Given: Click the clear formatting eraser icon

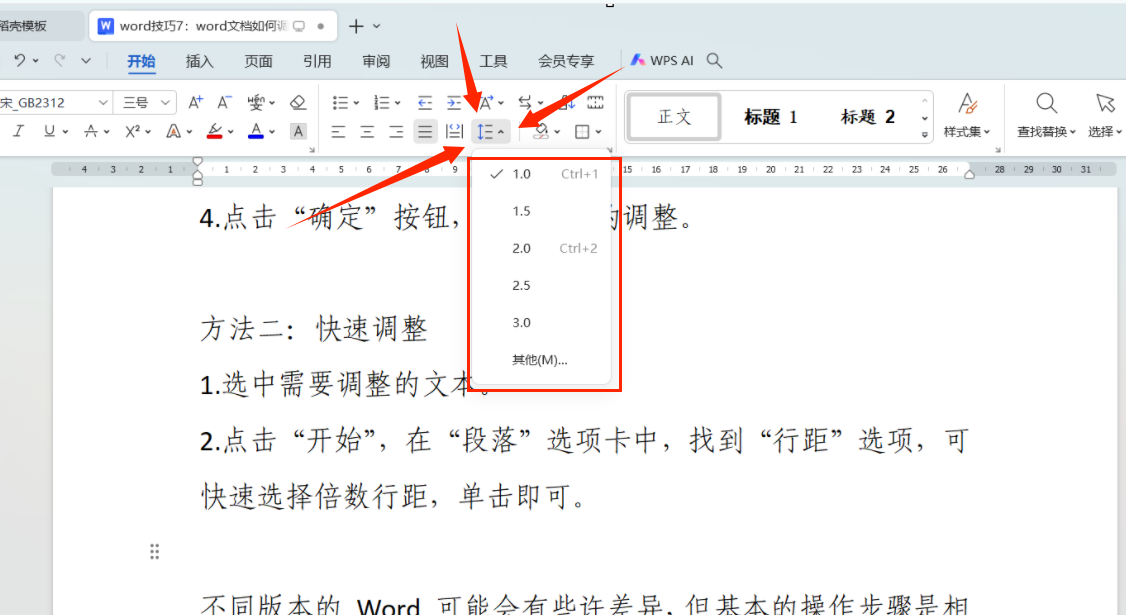Looking at the screenshot, I should point(298,103).
